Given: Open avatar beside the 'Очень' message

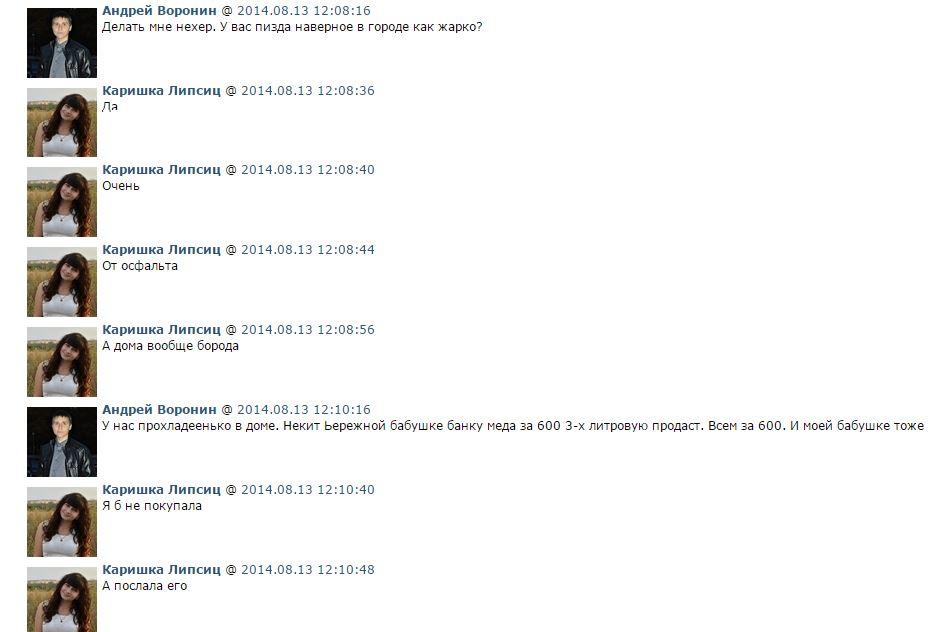Looking at the screenshot, I should 62,202.
